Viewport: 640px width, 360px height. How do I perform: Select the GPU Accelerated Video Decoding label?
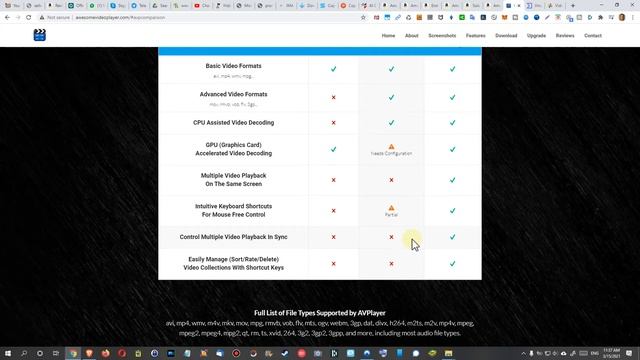[x=233, y=149]
